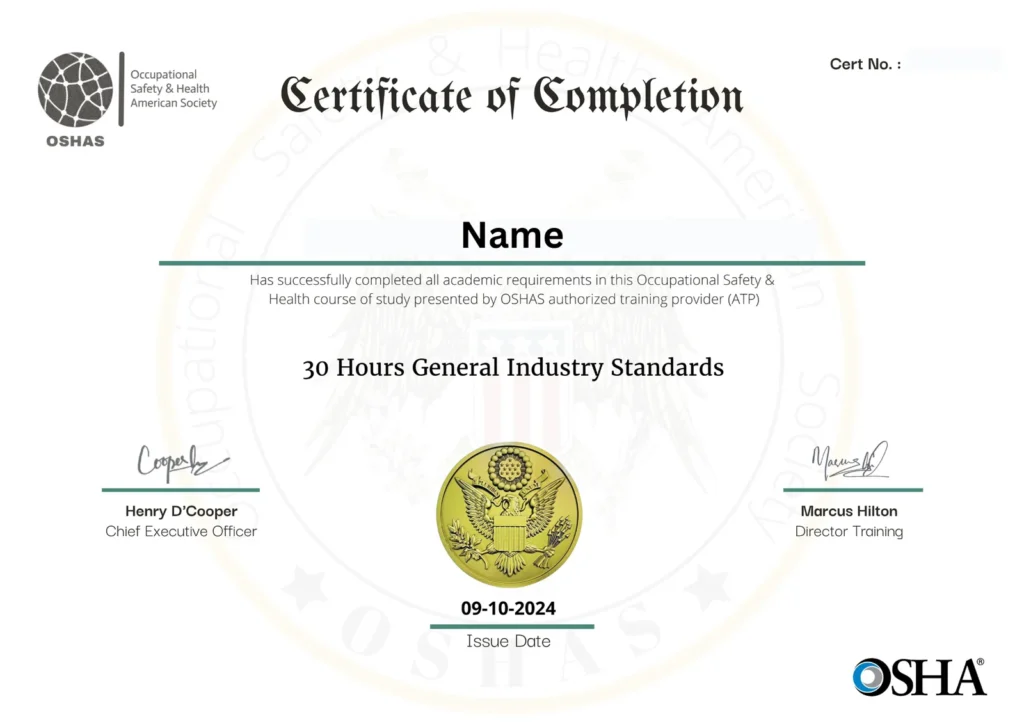Select the 09-10-2024 issue date
This screenshot has width=1024, height=724.
pyautogui.click(x=510, y=607)
